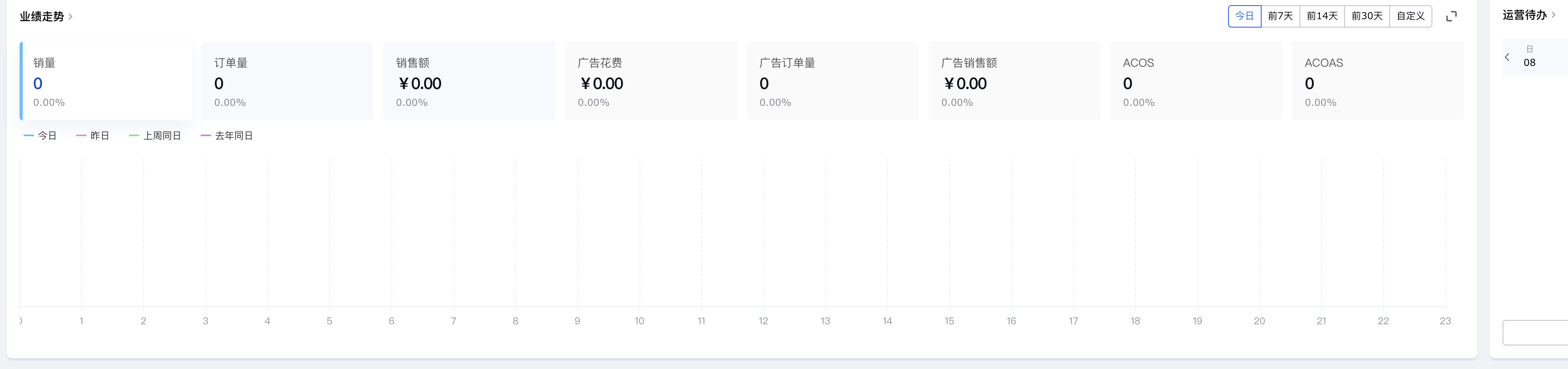Image resolution: width=1568 pixels, height=369 pixels.
Task: Toggle the 去年同日 legend series
Action: [x=227, y=136]
